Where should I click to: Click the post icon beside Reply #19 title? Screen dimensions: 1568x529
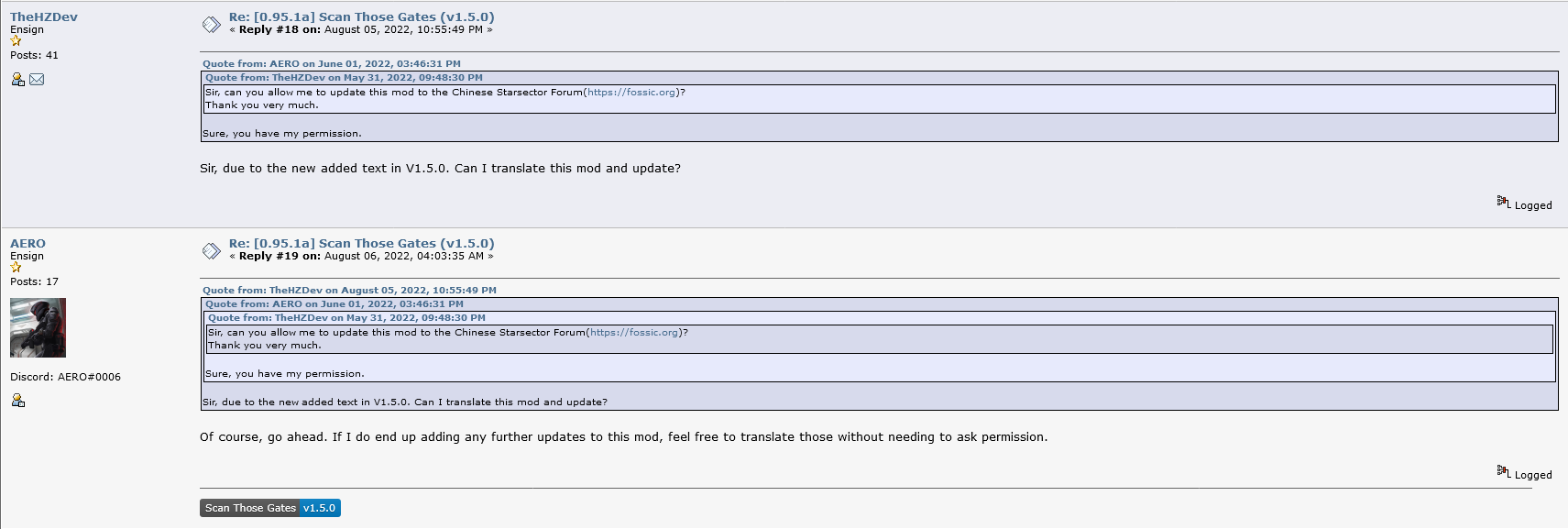211,250
